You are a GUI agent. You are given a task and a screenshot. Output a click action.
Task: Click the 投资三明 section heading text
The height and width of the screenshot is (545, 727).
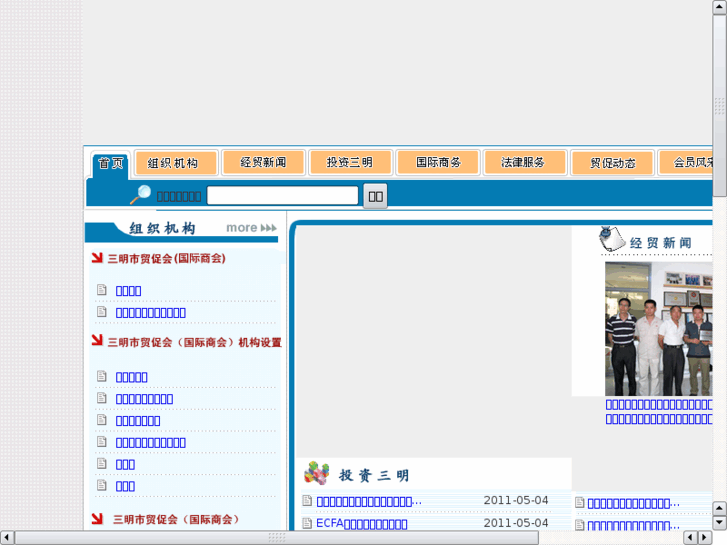374,475
